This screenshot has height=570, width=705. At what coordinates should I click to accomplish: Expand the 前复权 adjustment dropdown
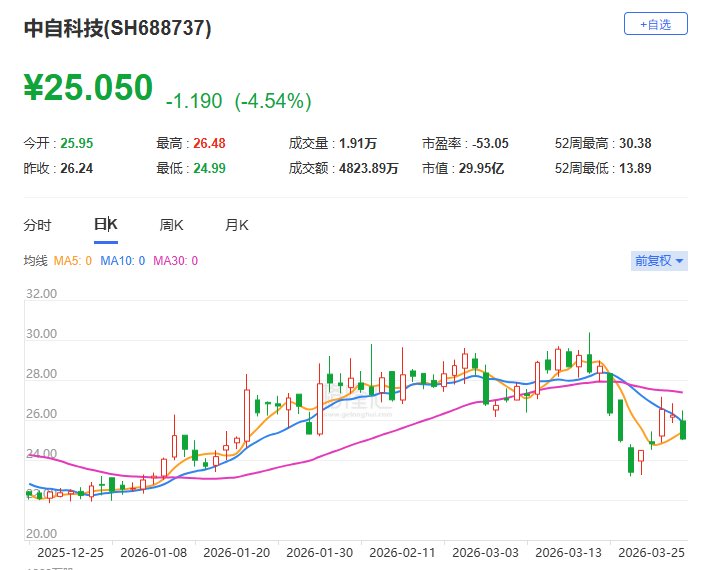pyautogui.click(x=659, y=261)
